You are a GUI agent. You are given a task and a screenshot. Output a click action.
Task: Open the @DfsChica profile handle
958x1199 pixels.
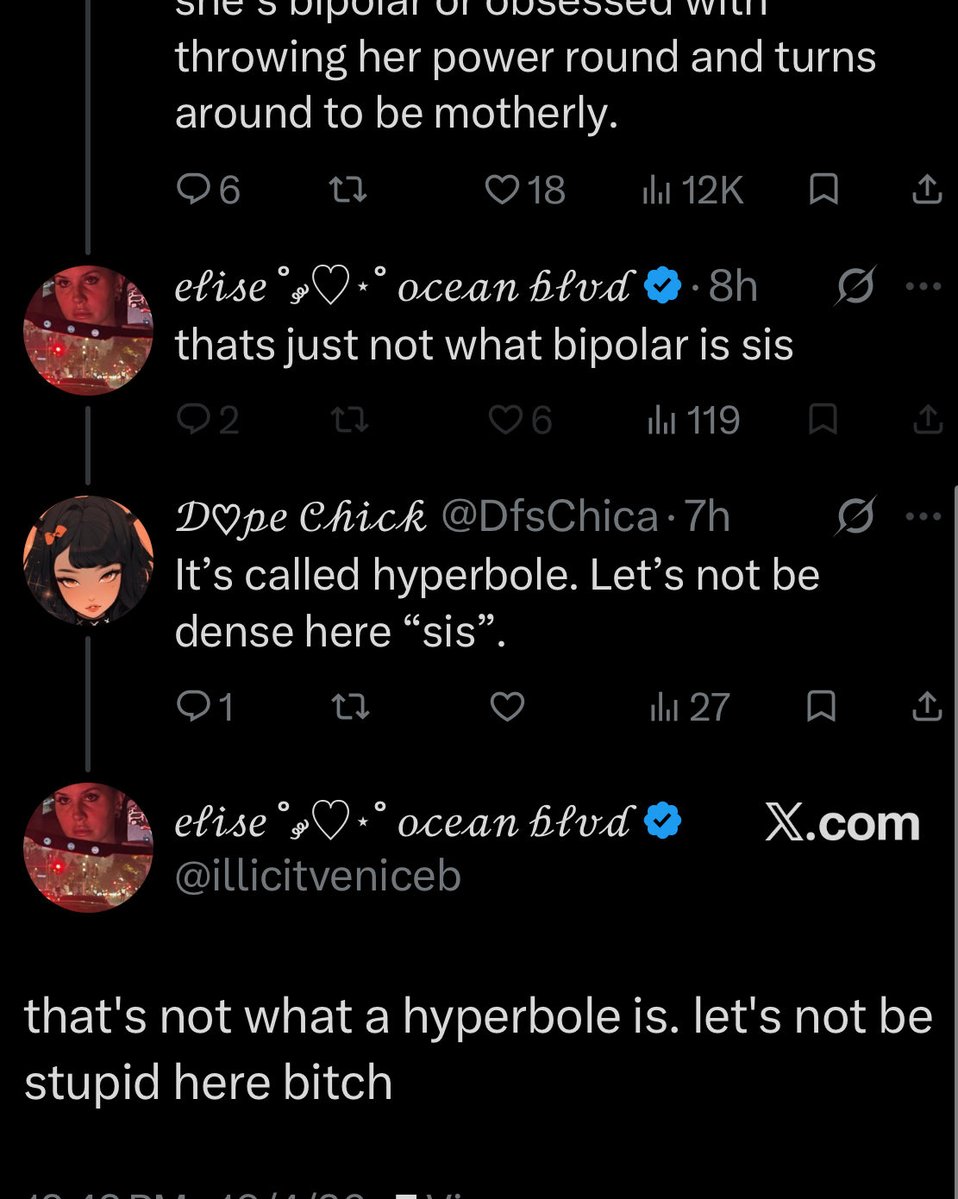click(x=549, y=516)
